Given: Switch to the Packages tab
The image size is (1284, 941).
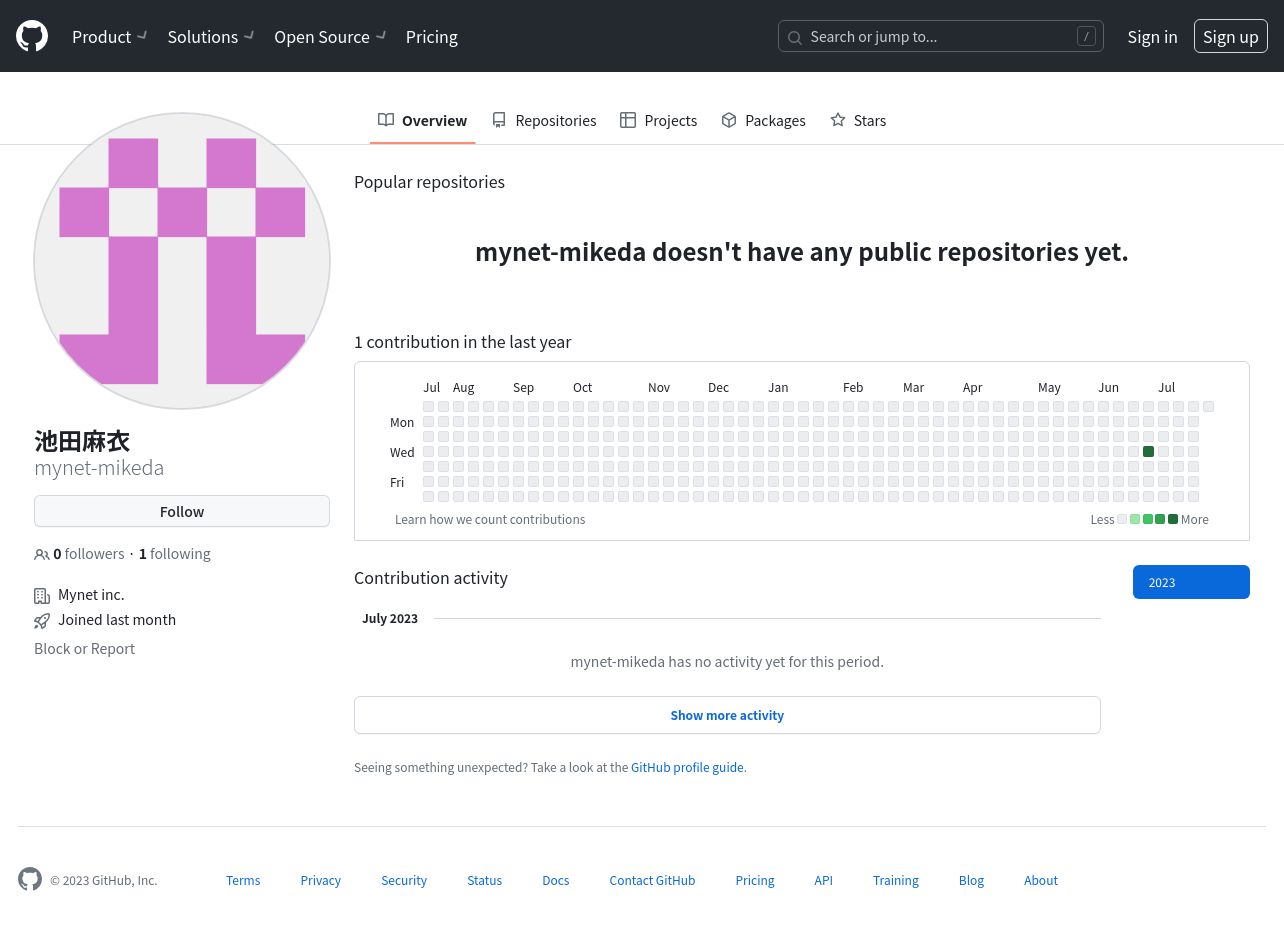Looking at the screenshot, I should [x=763, y=120].
